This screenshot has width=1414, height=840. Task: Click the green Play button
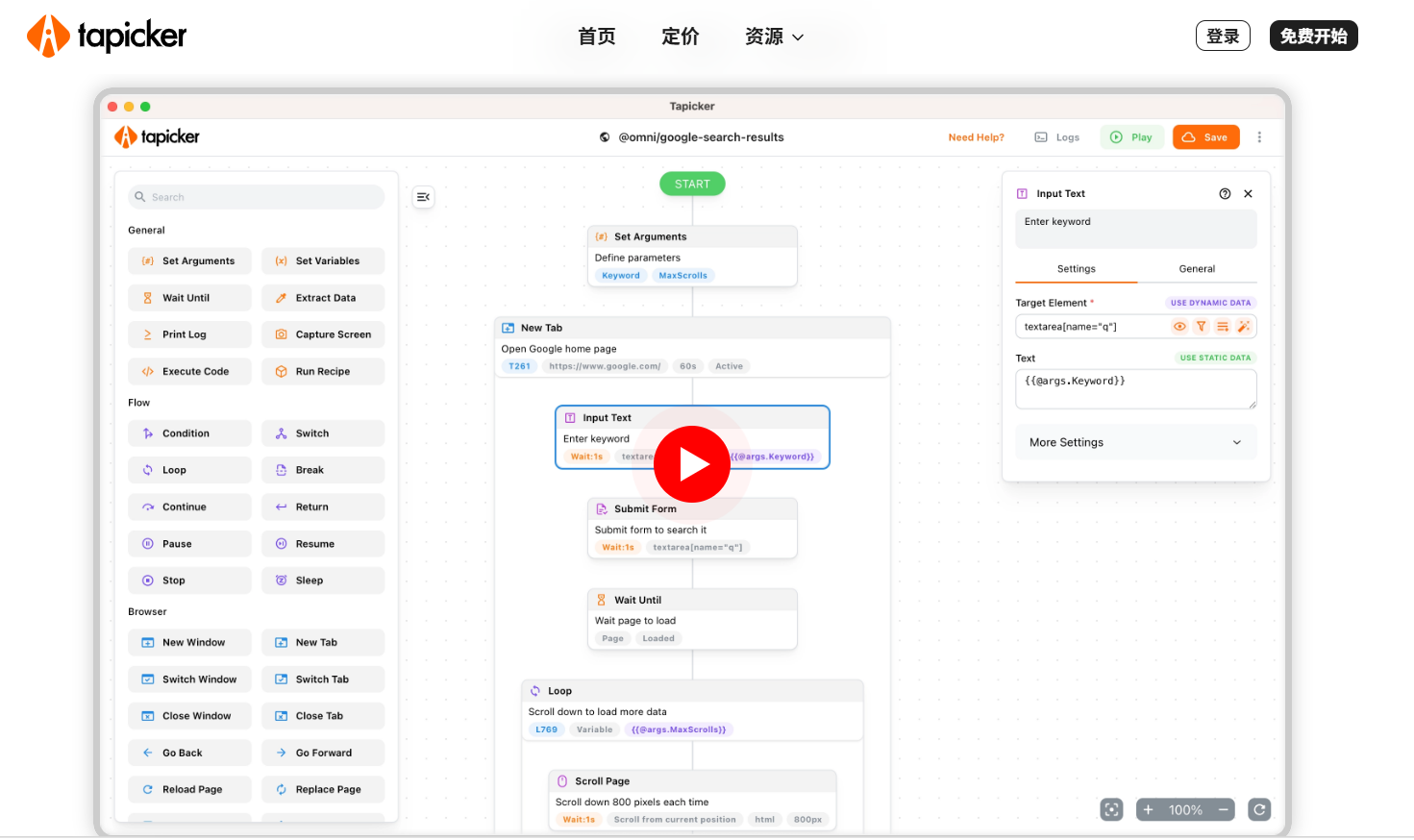[1132, 137]
